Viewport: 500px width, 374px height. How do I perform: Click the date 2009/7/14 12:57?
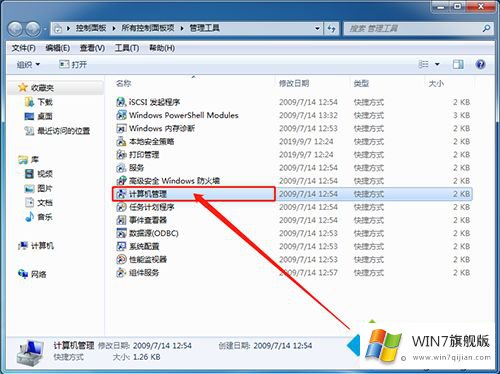click(x=308, y=273)
